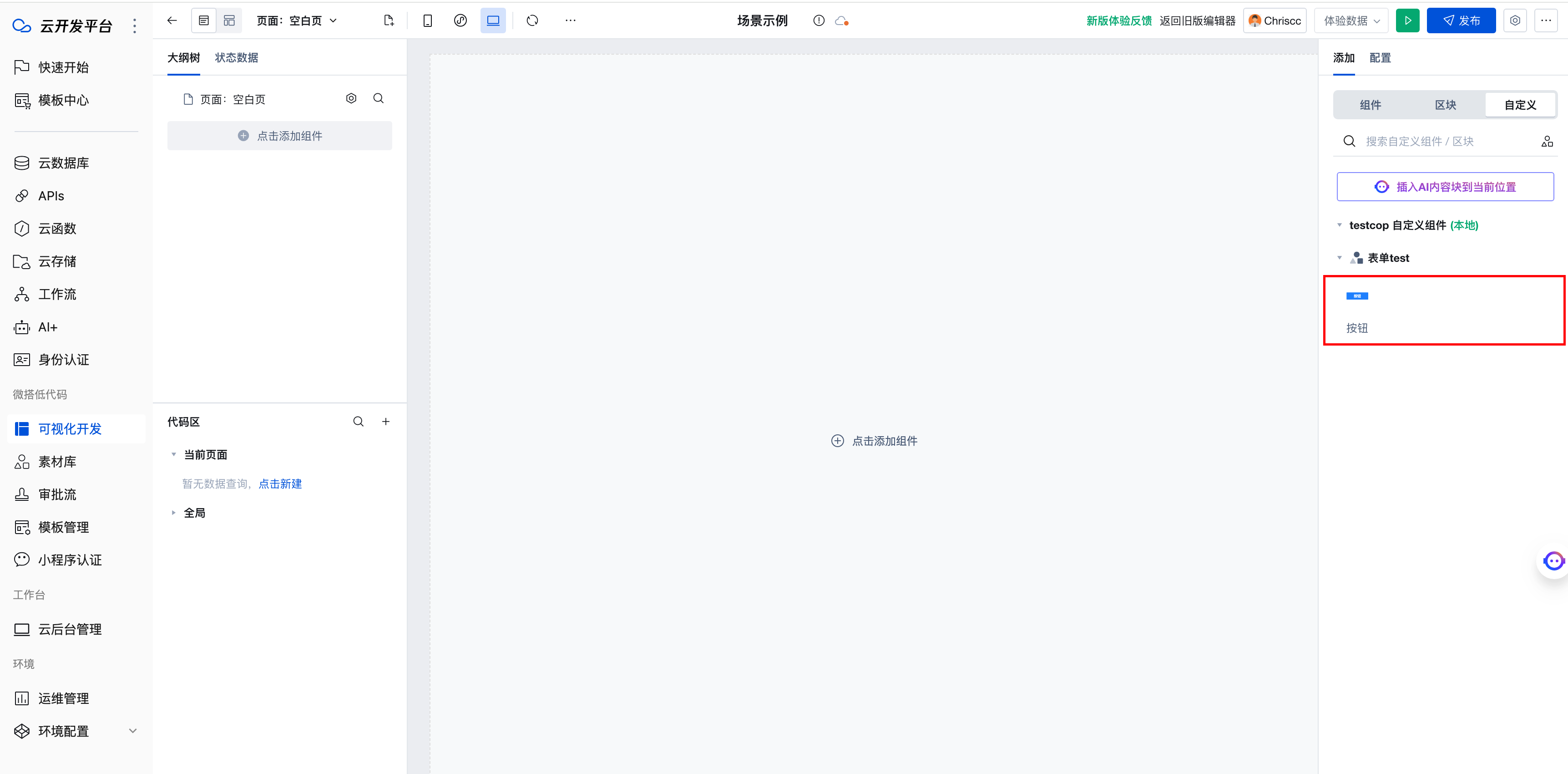Click the green run preview button
This screenshot has width=1568, height=774.
pyautogui.click(x=1407, y=20)
